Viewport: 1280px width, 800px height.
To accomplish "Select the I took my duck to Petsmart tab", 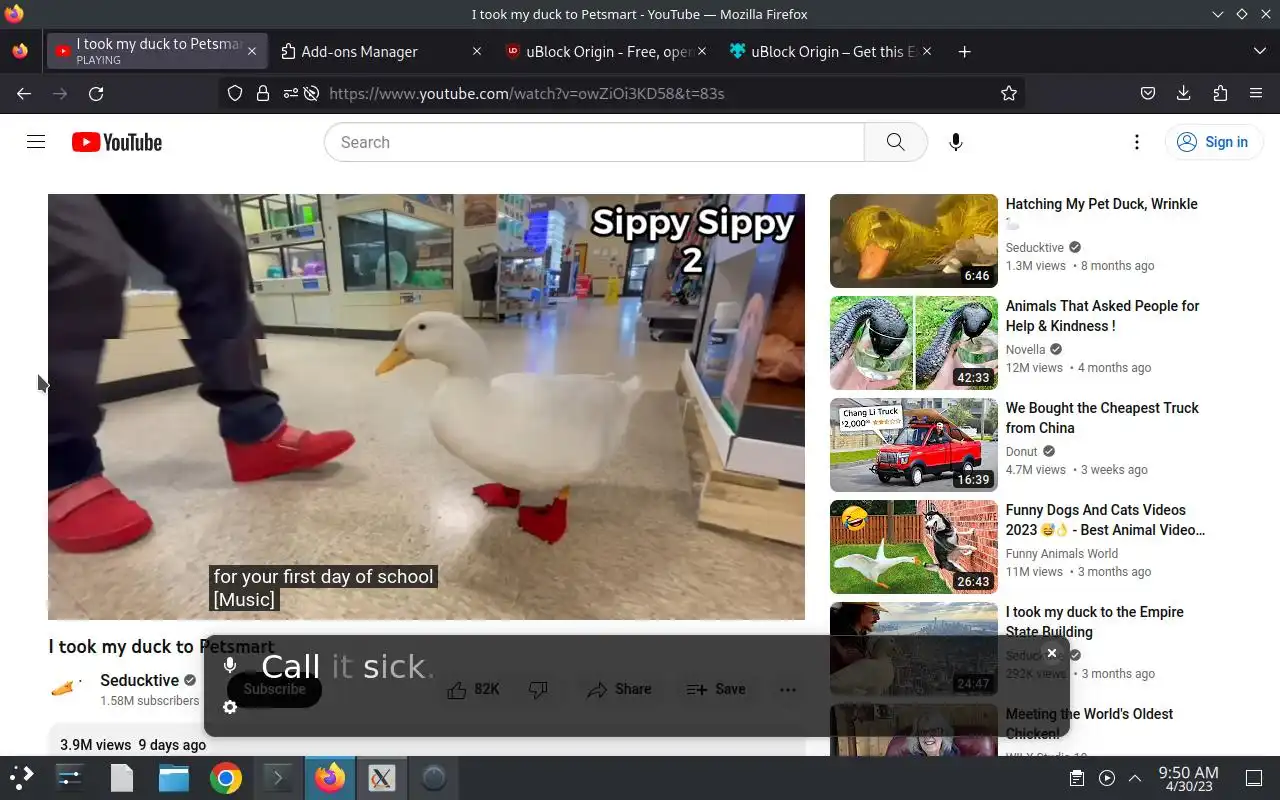I will (x=148, y=51).
